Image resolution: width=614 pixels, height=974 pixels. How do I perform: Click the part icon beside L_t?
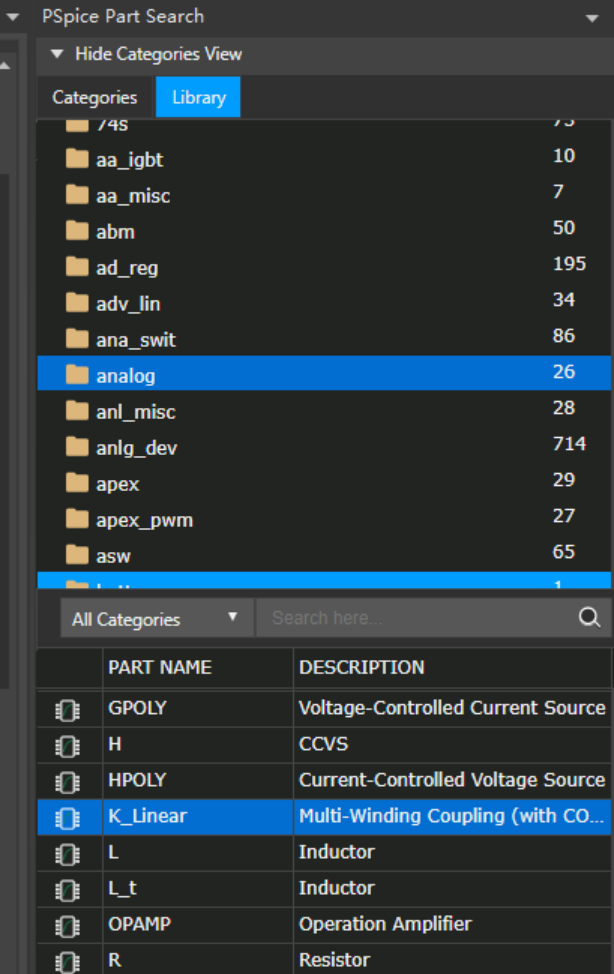(67, 890)
